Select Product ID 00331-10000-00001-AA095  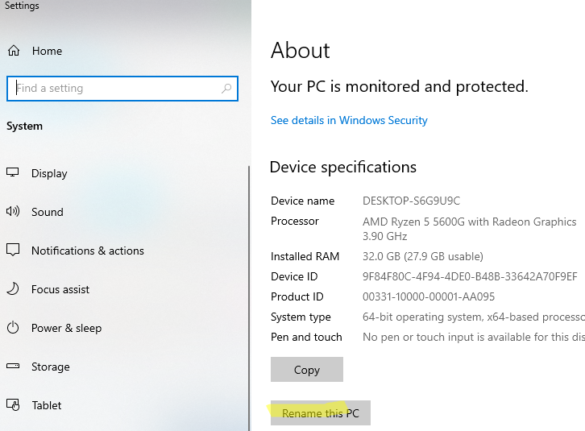[x=429, y=297]
